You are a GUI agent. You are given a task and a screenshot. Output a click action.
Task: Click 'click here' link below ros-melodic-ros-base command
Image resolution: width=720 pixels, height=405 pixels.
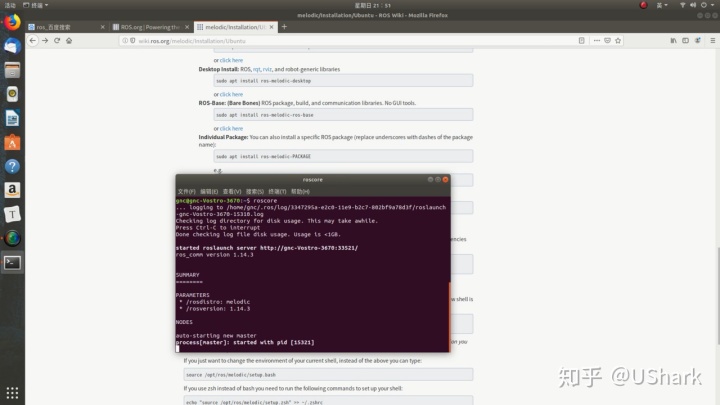(x=231, y=129)
